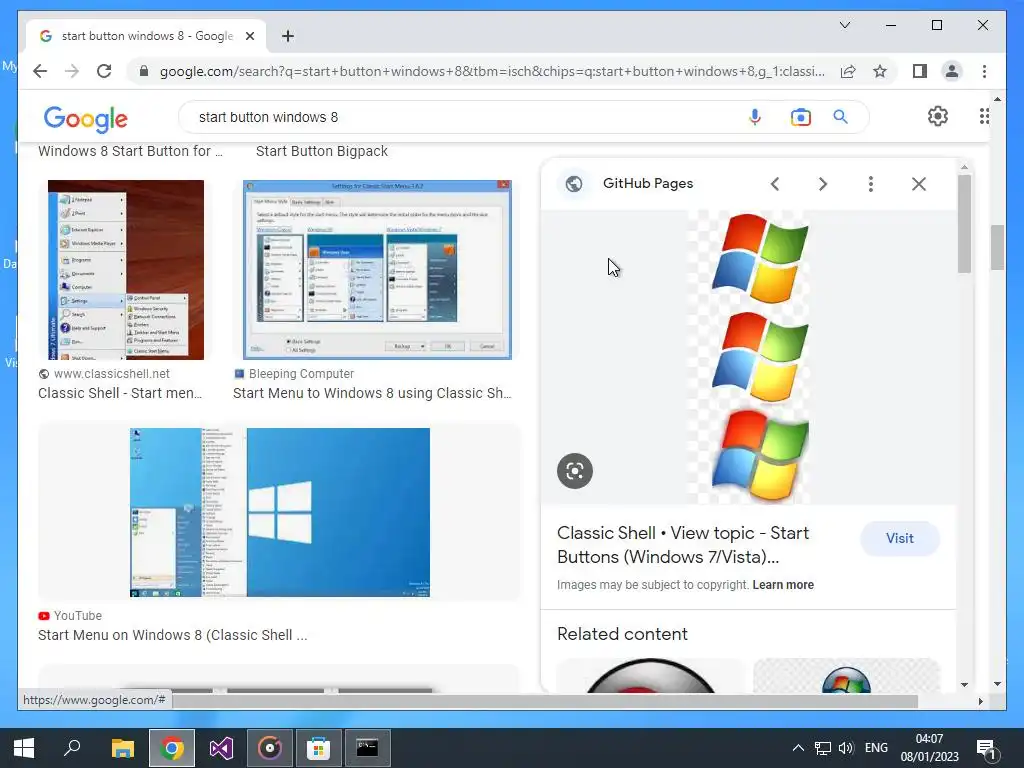Start a voice search with the microphone
The image size is (1024, 768).
click(x=754, y=117)
